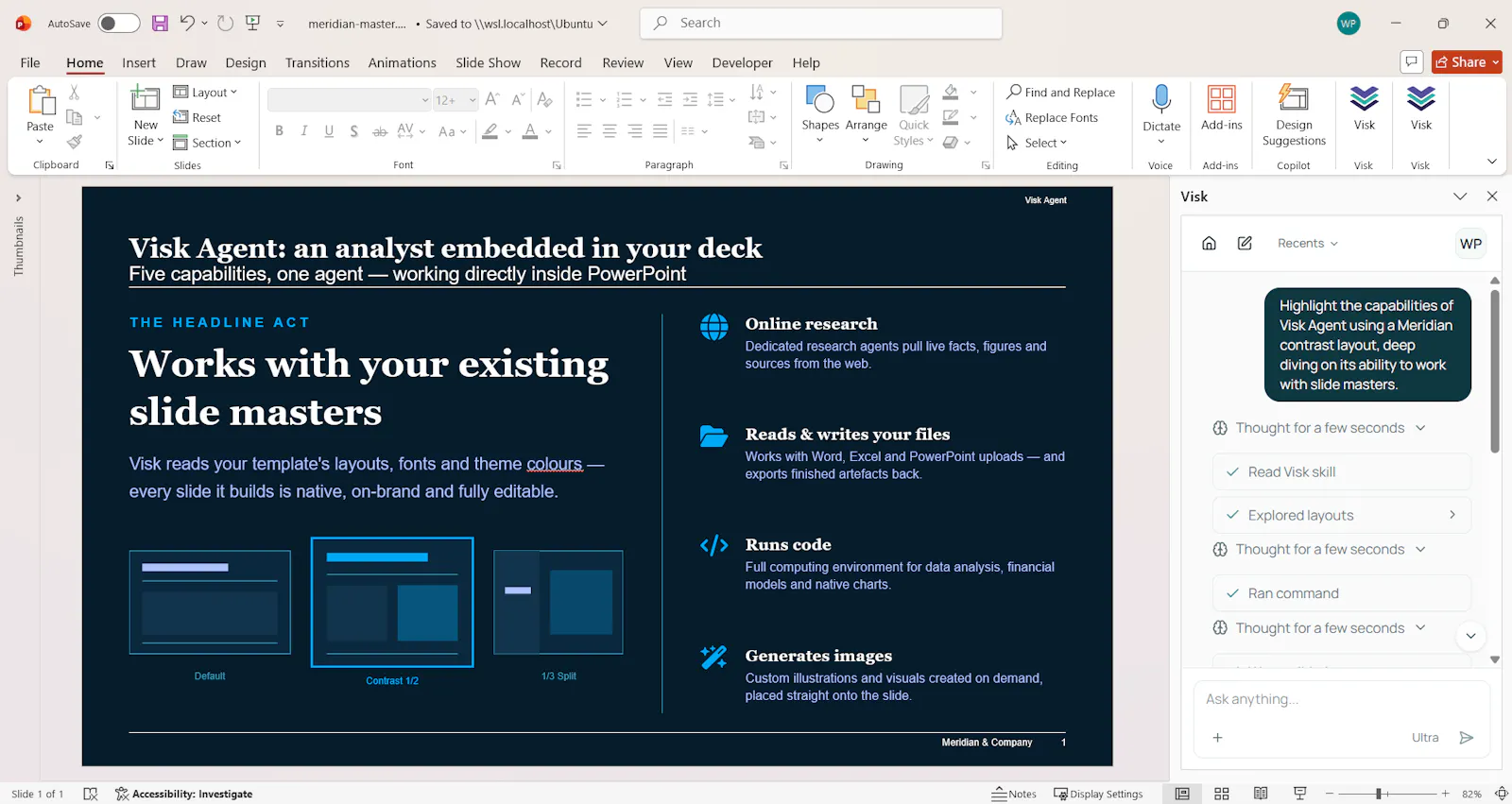Open the Shapes gallery

[820, 113]
